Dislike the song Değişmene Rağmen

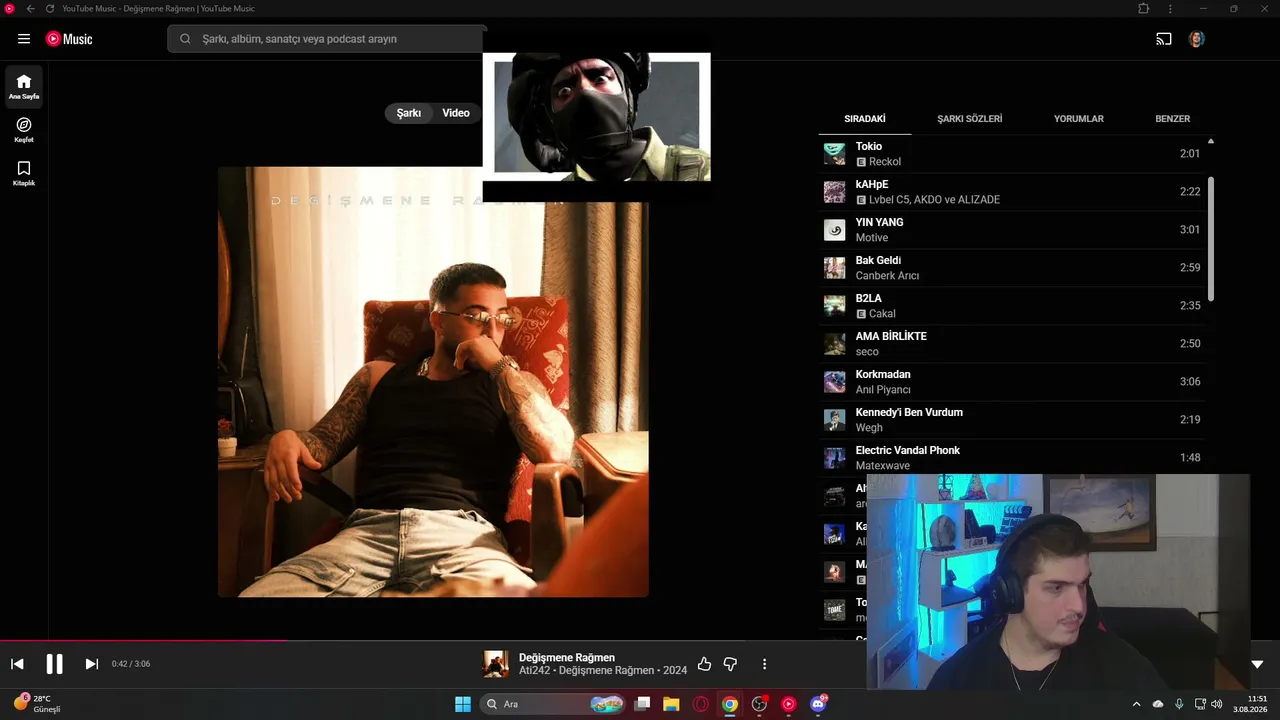point(730,664)
